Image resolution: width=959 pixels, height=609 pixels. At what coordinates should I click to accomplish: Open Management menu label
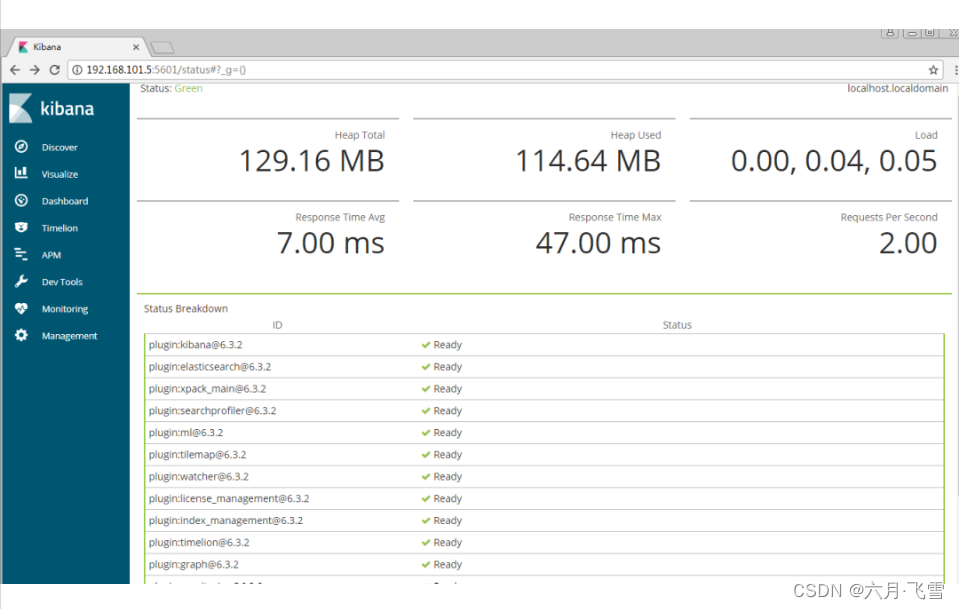point(70,336)
